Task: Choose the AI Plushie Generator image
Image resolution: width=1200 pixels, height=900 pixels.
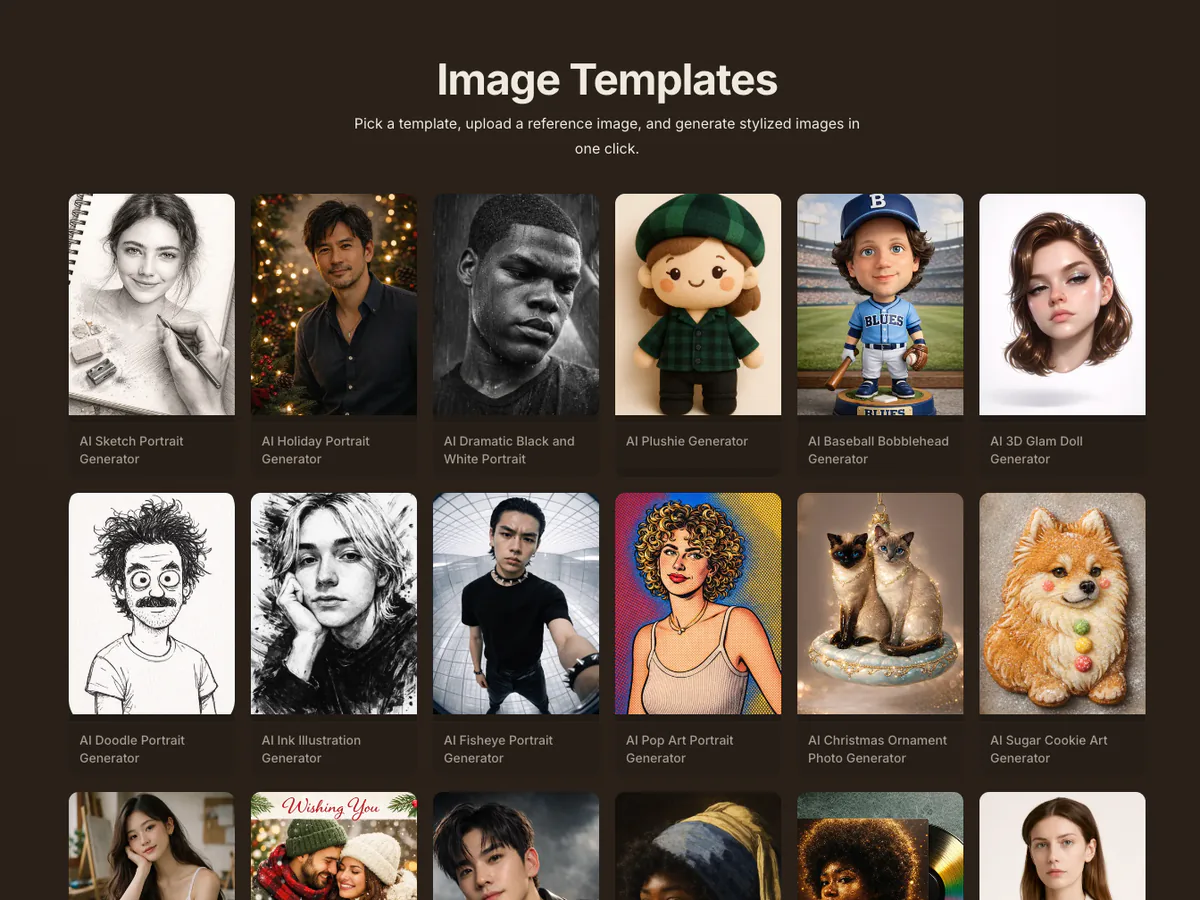Action: click(698, 304)
